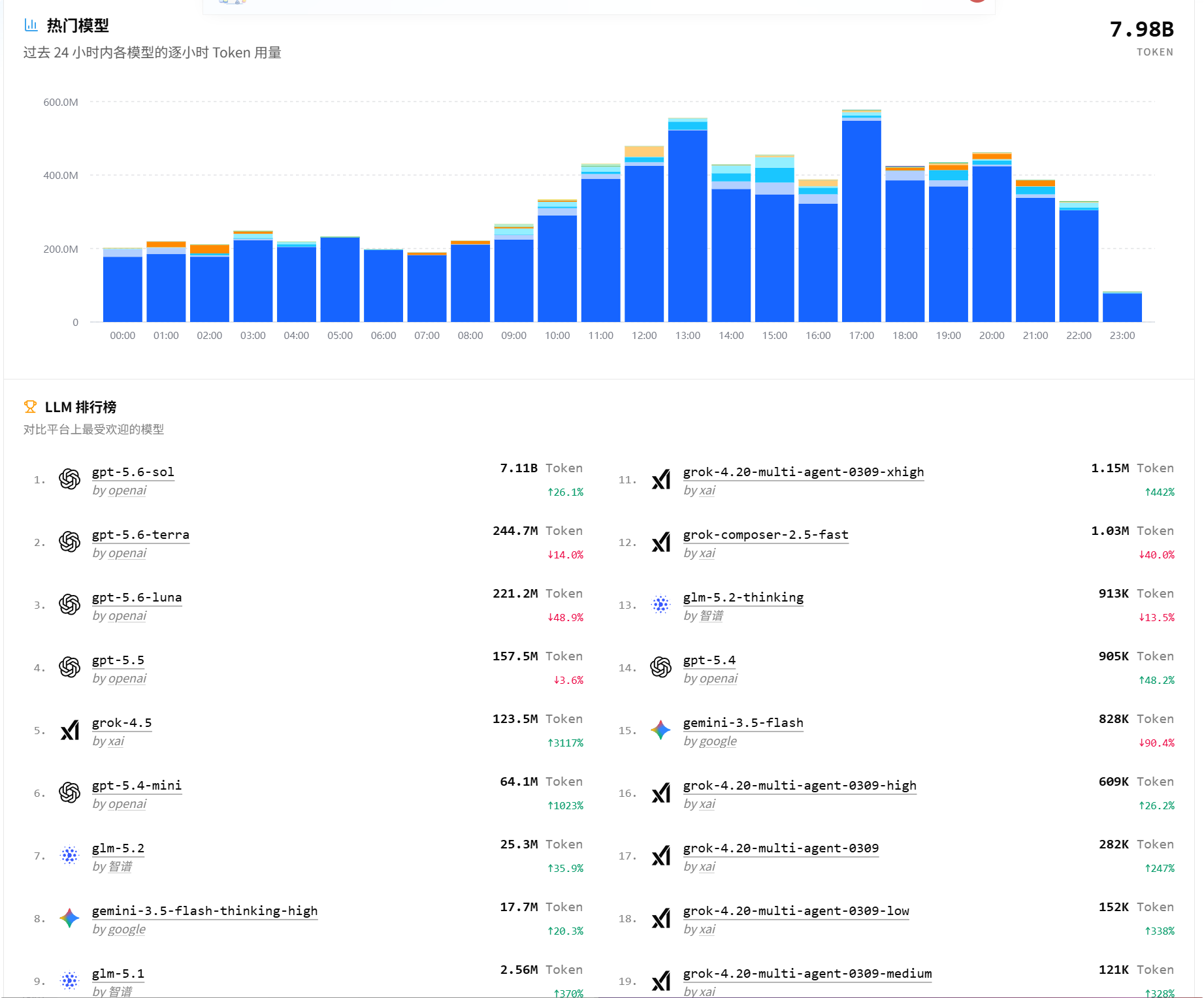Image resolution: width=1204 pixels, height=998 pixels.
Task: Click the '↑1023%' change for gpt-5.4-mini
Action: (565, 806)
